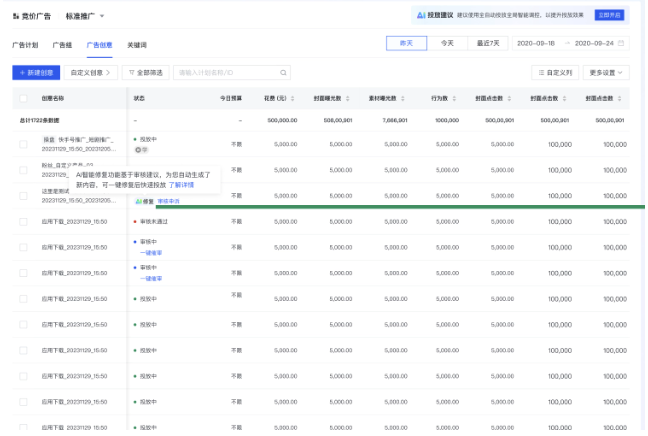
Task: Sort by 花费 (元) column arrows
Action: (293, 98)
